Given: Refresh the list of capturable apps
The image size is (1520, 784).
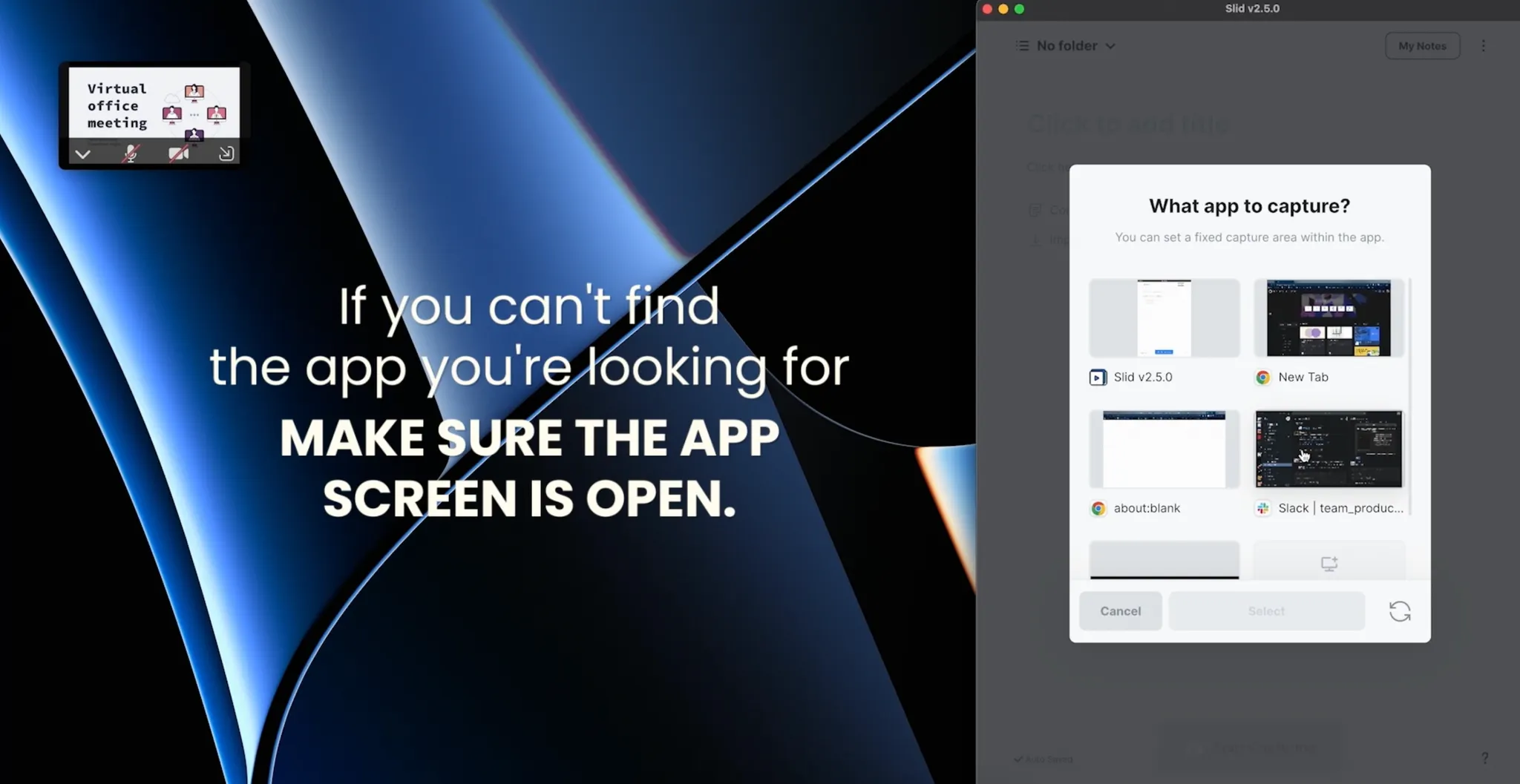Looking at the screenshot, I should [1400, 611].
